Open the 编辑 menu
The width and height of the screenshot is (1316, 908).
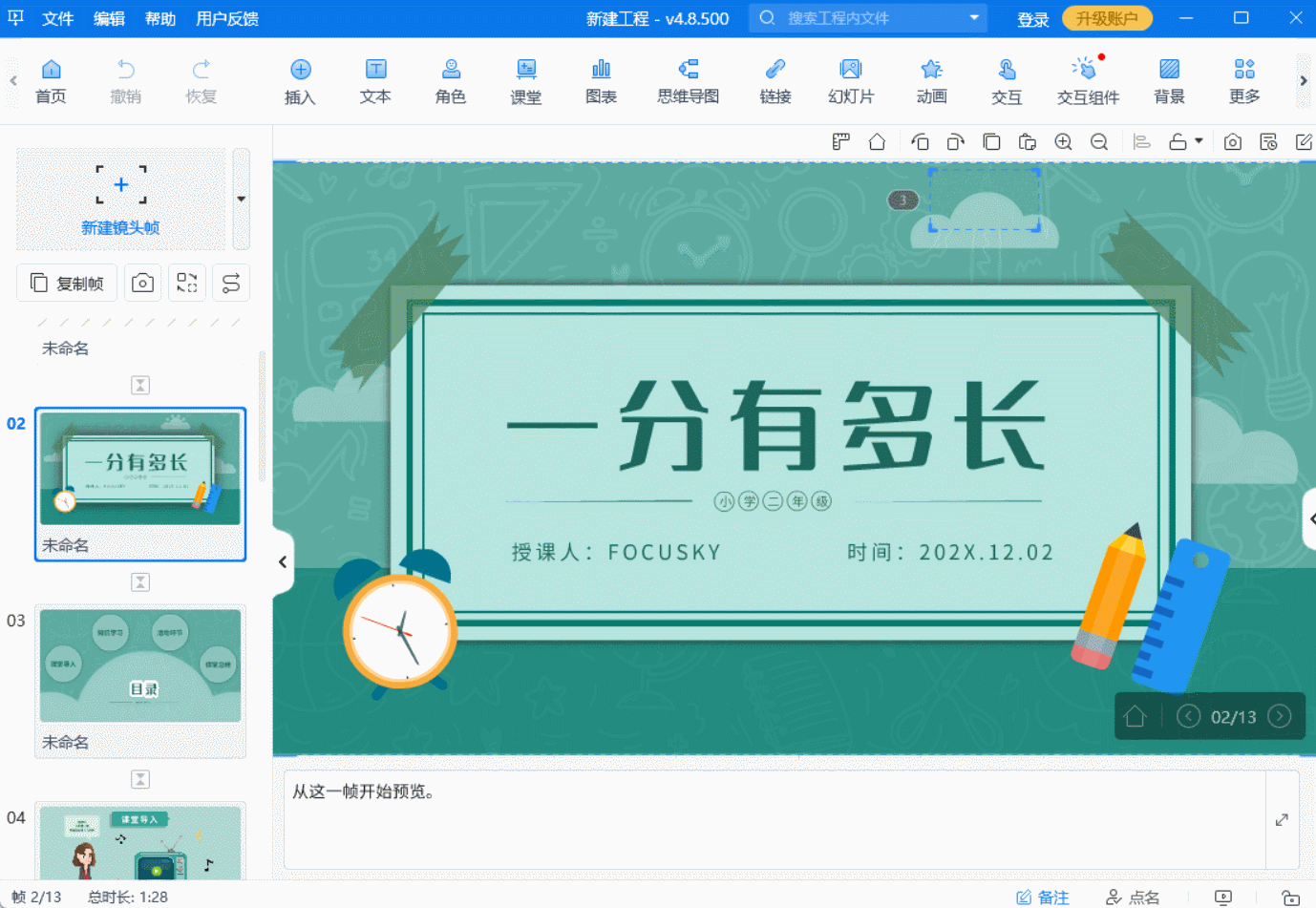coord(109,19)
